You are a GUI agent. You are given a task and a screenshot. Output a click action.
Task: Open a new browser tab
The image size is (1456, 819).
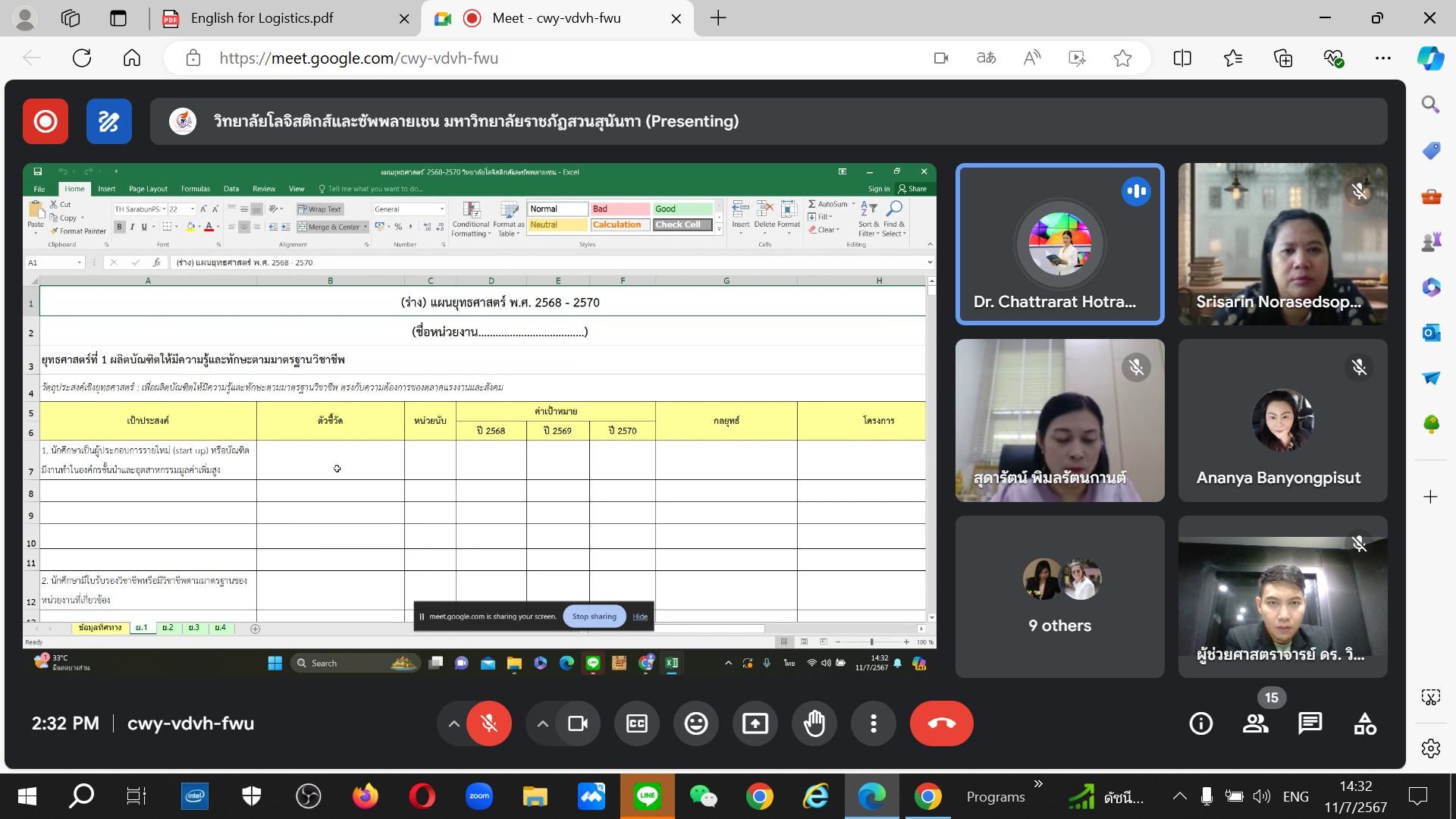718,18
